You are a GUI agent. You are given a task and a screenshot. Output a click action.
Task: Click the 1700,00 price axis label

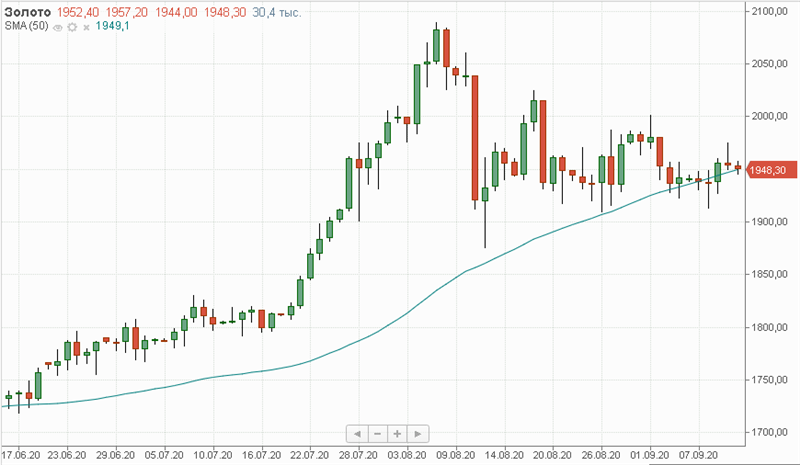[x=769, y=432]
